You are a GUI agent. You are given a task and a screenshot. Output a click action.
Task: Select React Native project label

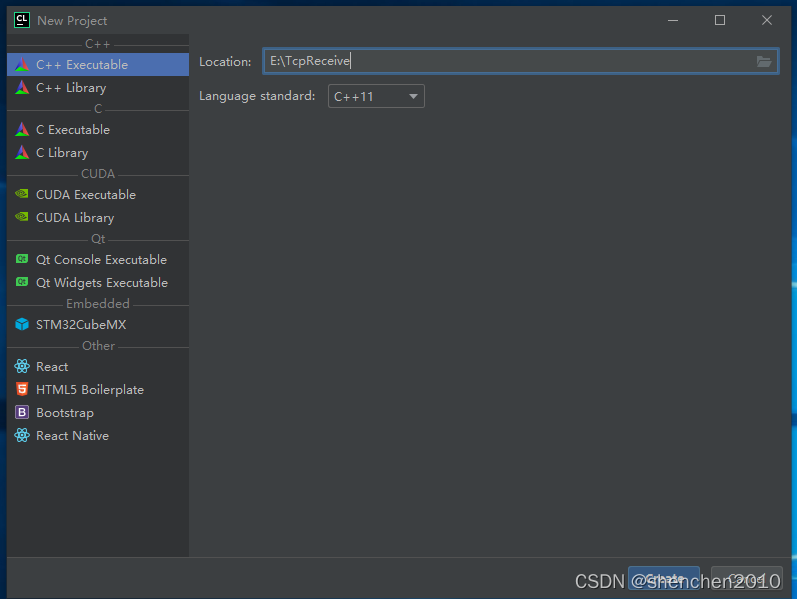[72, 436]
